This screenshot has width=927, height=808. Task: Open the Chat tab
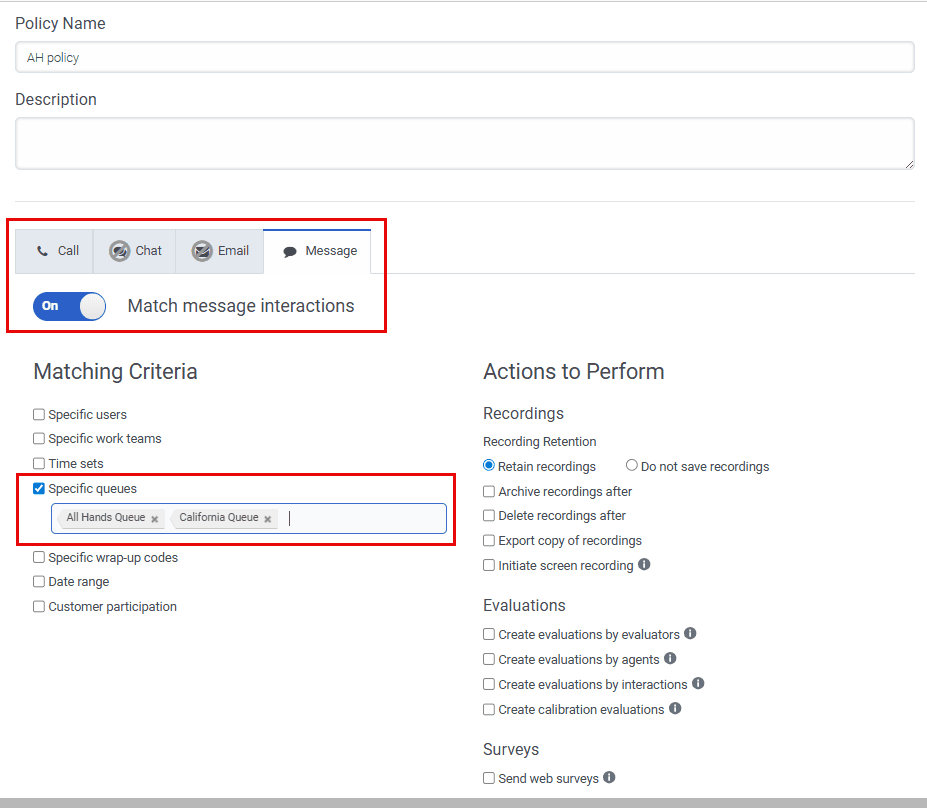(x=133, y=250)
